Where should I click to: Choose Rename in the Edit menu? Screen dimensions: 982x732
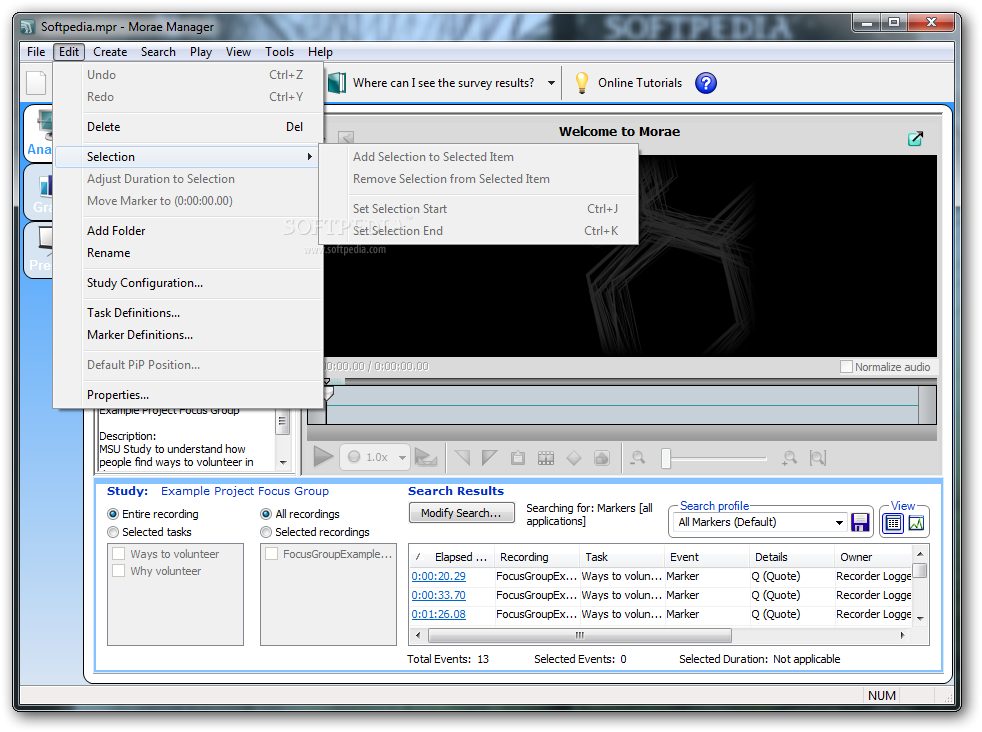click(x=188, y=253)
